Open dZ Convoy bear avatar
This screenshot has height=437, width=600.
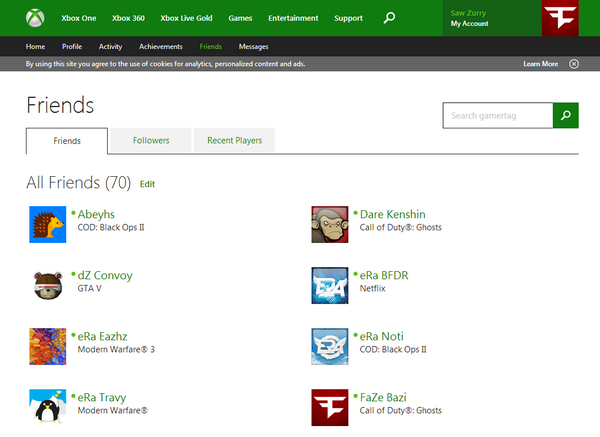click(47, 285)
